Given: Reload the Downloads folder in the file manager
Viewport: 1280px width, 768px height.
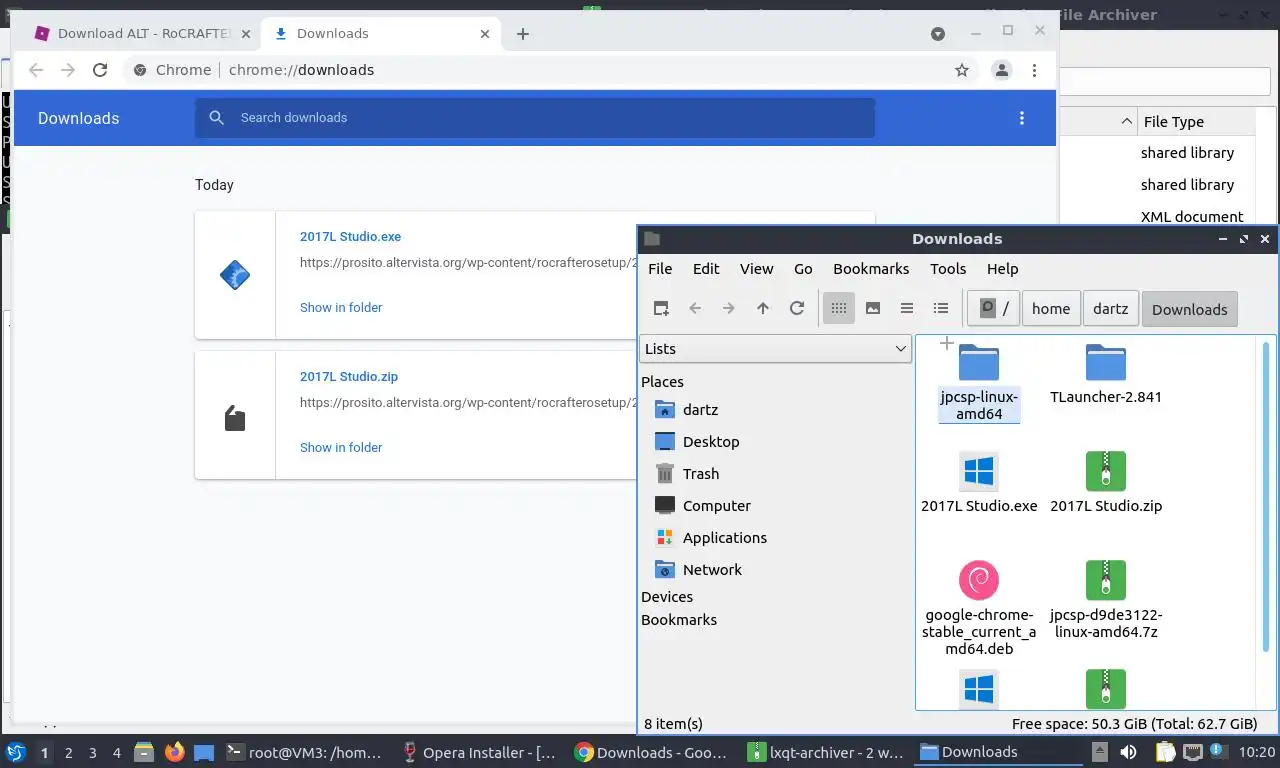Looking at the screenshot, I should tap(797, 308).
